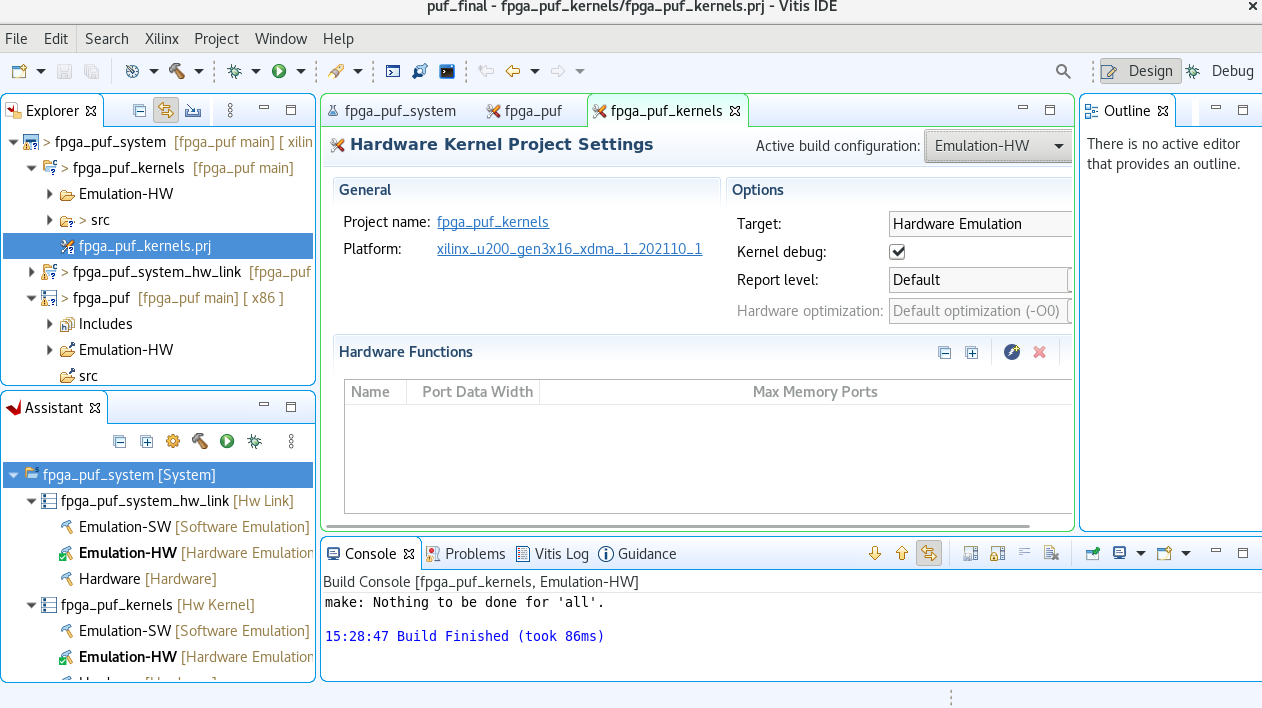Add hardware function with lightning icon
This screenshot has height=708, width=1262.
click(x=1012, y=352)
